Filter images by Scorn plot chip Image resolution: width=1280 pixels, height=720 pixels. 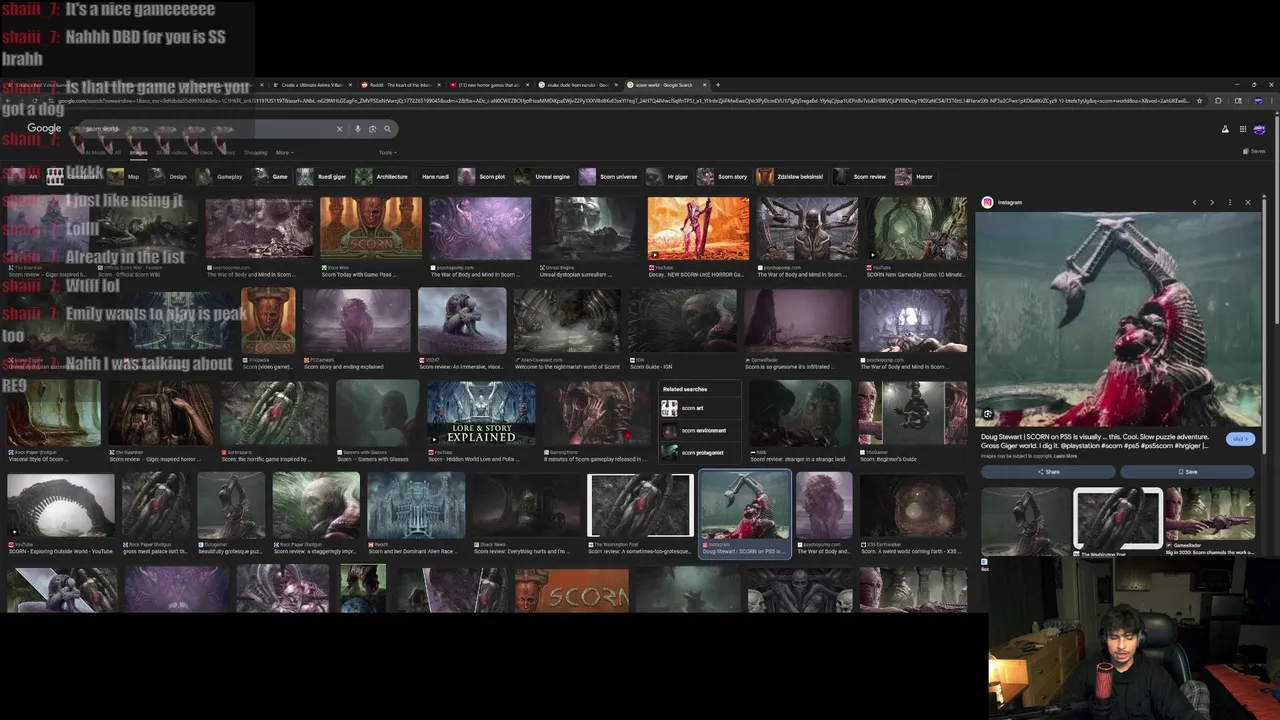click(x=483, y=177)
